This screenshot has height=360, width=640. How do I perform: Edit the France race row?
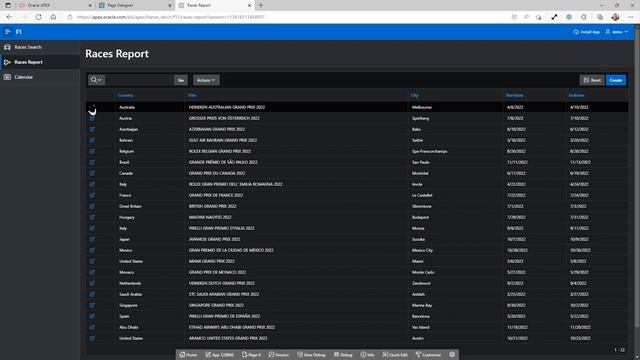tap(92, 196)
